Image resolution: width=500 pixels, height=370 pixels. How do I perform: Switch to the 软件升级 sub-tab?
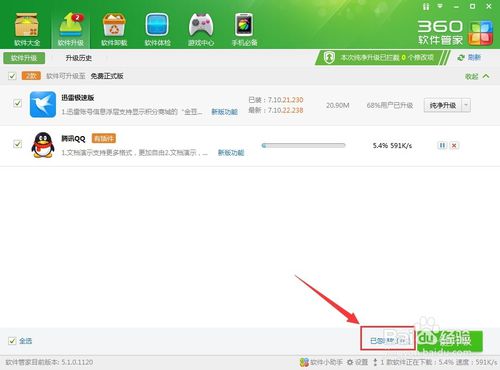pos(24,58)
